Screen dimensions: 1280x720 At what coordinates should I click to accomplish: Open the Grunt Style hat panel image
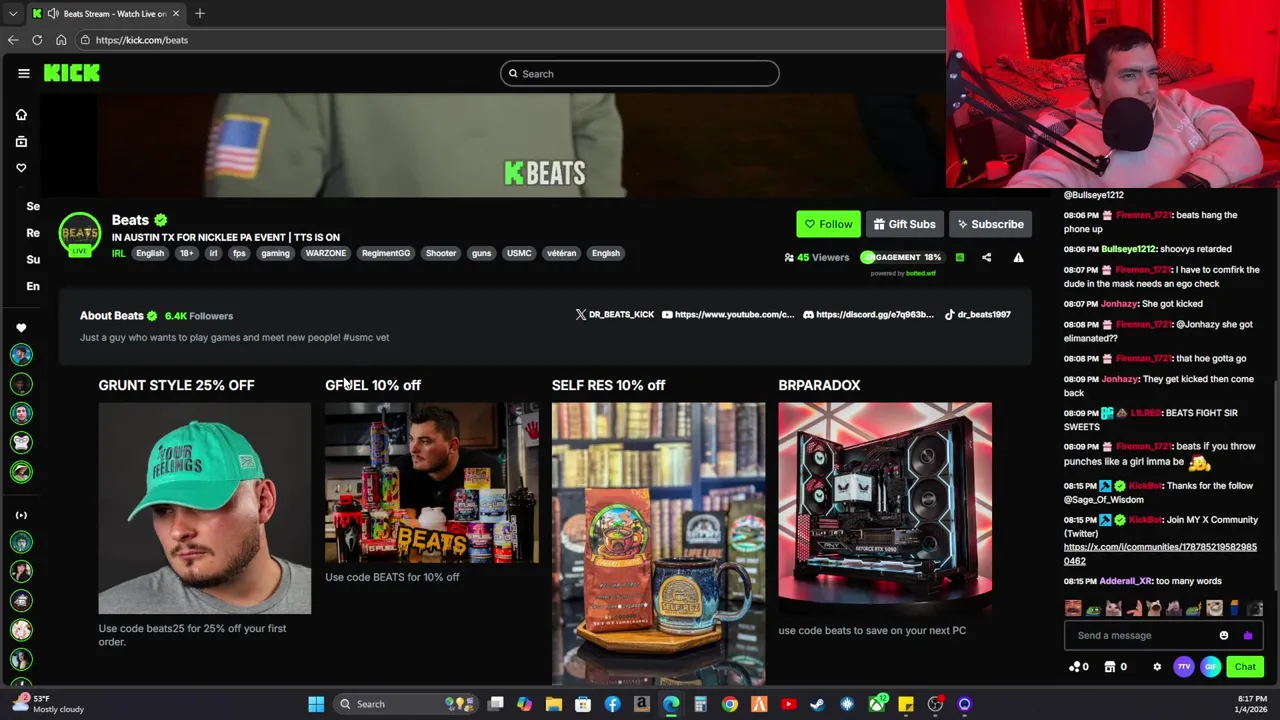point(205,508)
